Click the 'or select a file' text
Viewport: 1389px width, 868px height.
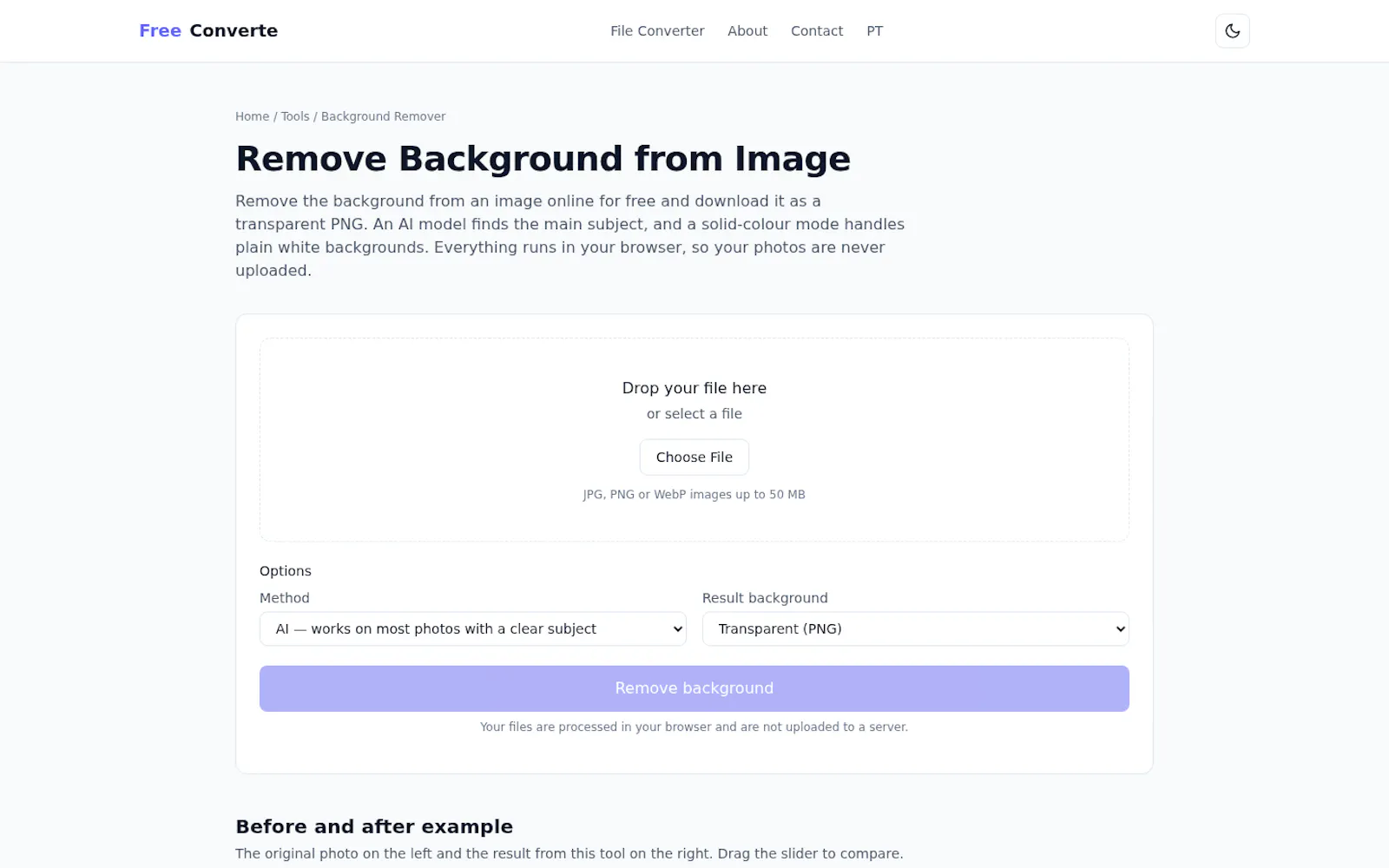pos(694,414)
